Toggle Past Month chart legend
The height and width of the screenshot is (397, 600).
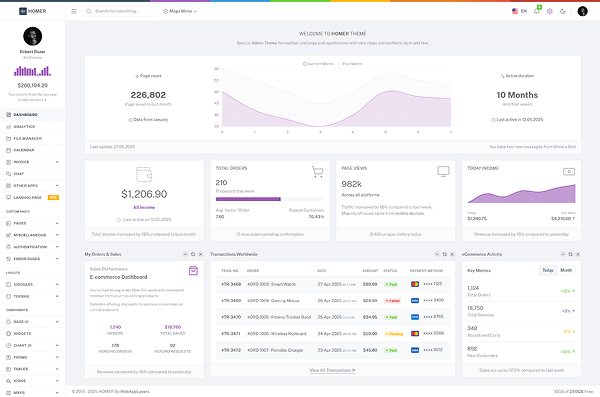pos(350,64)
